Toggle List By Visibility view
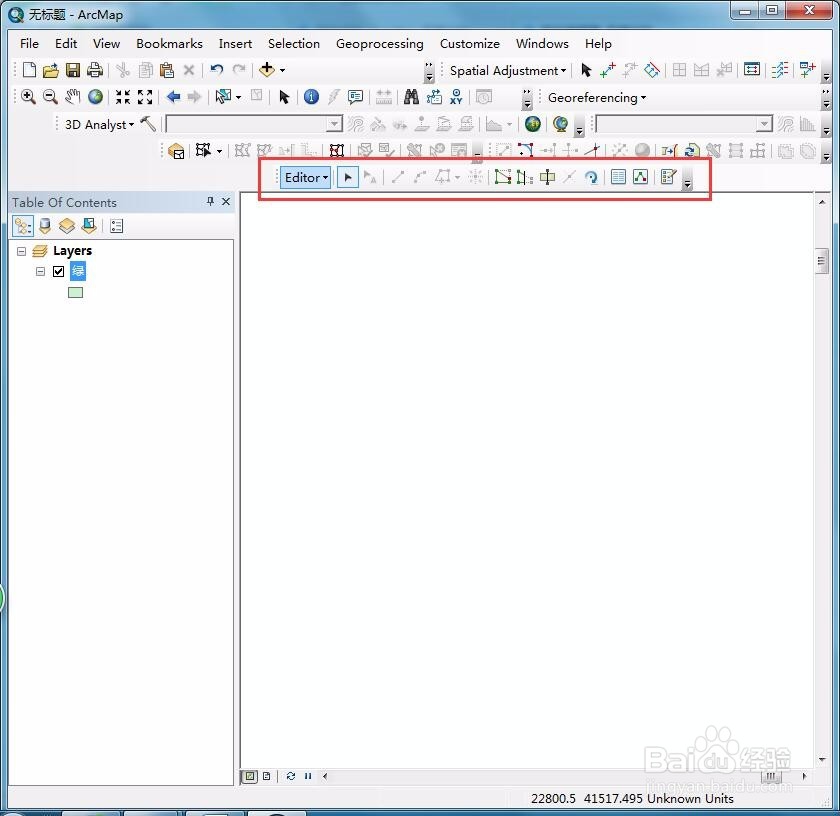 [x=67, y=226]
